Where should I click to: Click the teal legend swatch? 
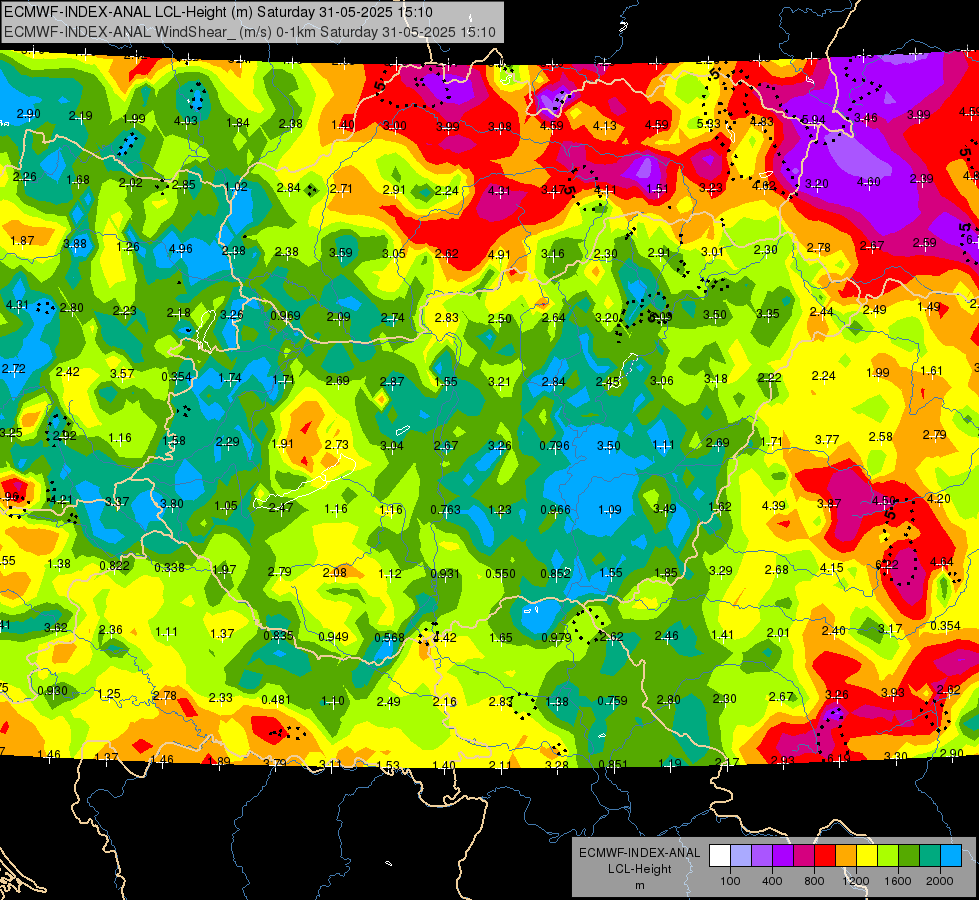coord(930,856)
